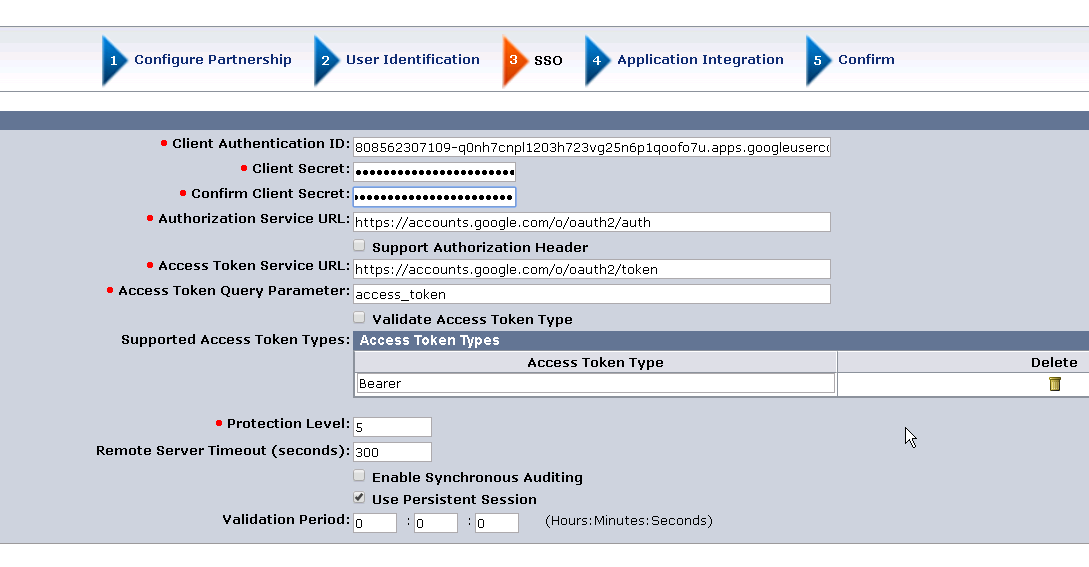Click the step 4 blue arrow icon
Screen dimensions: 1089x567
tap(597, 60)
